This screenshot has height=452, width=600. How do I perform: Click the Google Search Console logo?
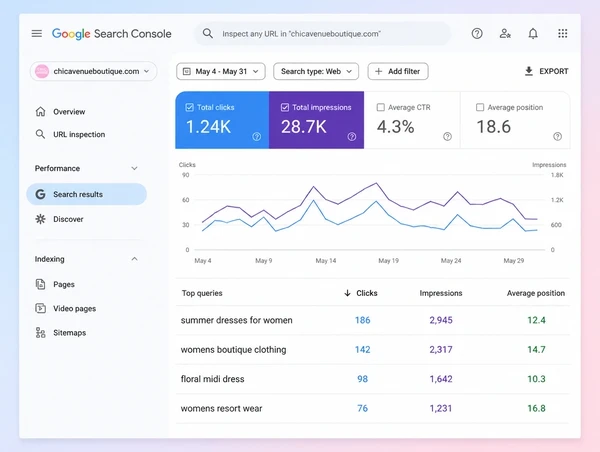pos(111,34)
